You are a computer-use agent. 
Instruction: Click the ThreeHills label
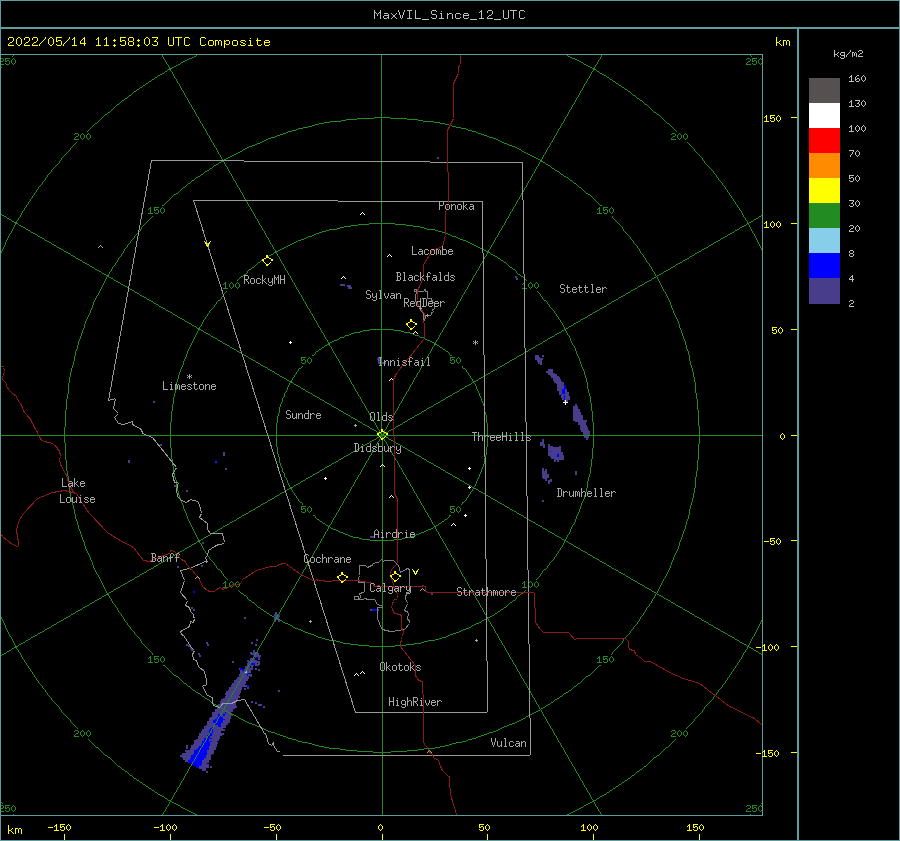502,437
